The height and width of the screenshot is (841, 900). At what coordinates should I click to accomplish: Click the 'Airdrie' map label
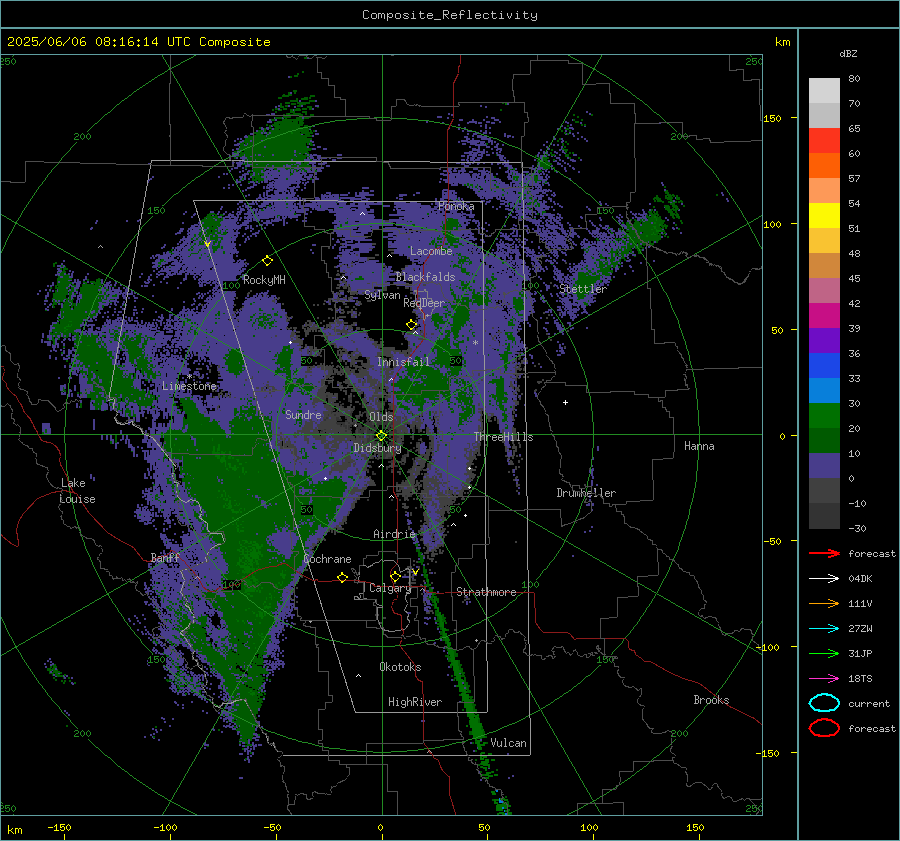tap(394, 534)
